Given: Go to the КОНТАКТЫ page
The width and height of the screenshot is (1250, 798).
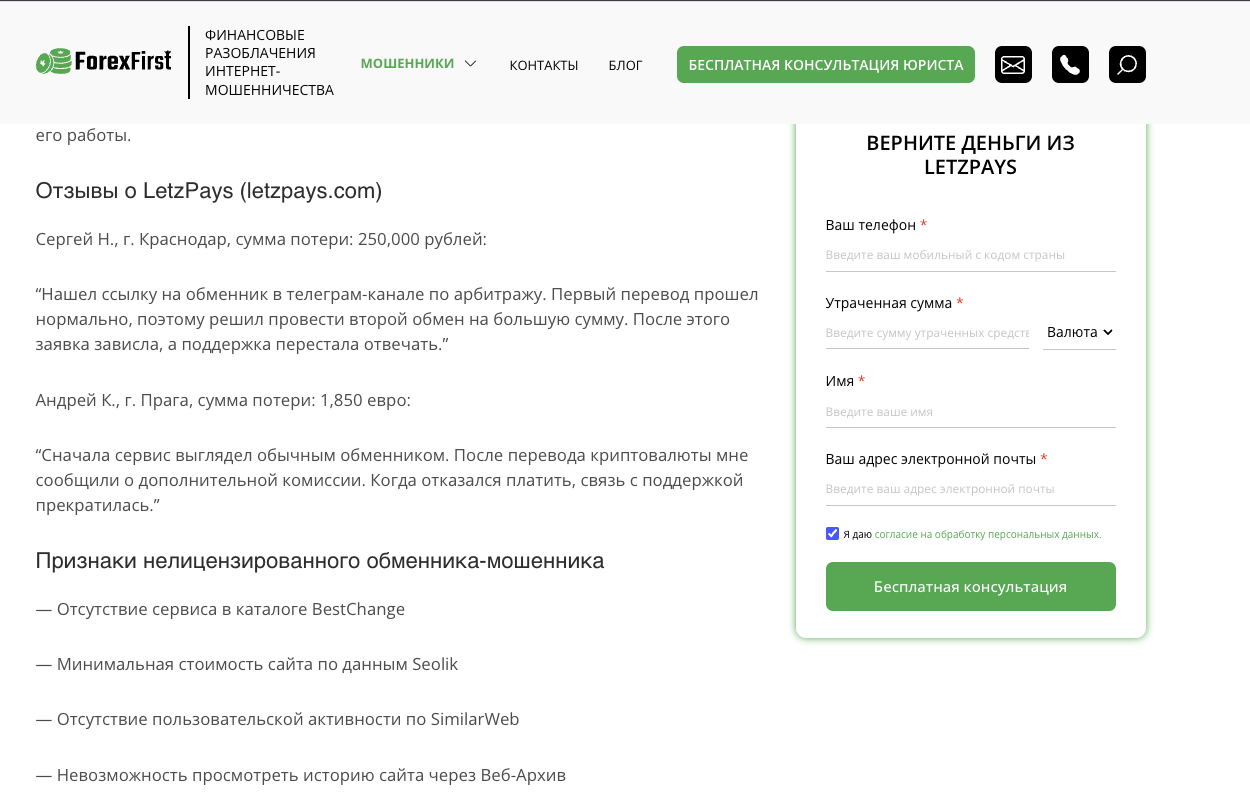Looking at the screenshot, I should click(543, 64).
